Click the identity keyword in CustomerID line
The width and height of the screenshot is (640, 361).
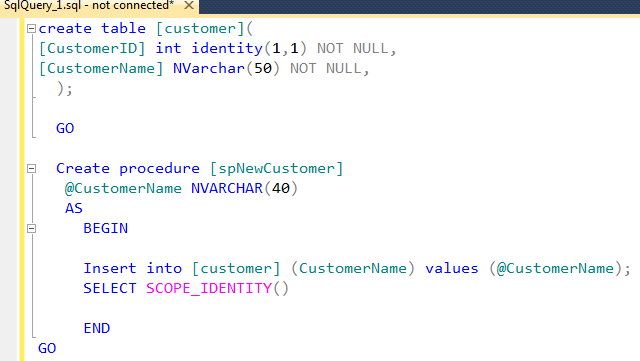coord(227,48)
